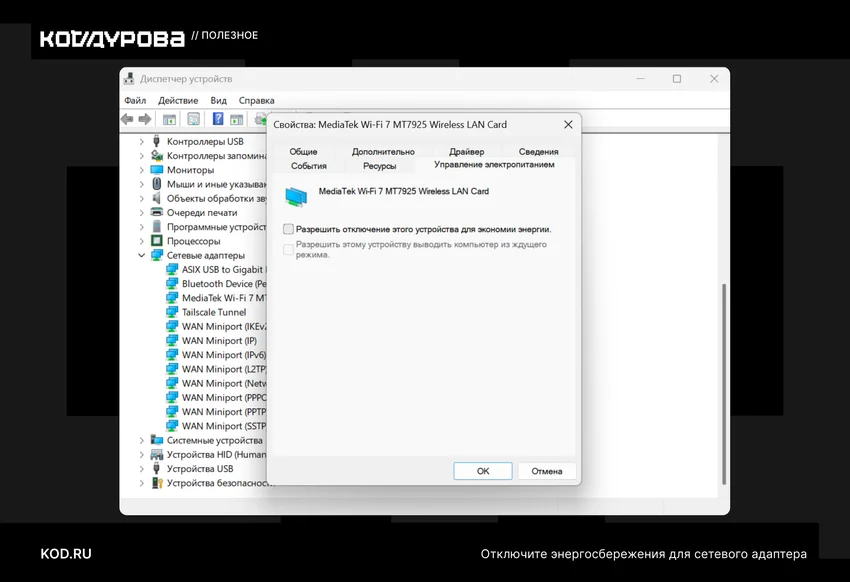Expand Мыши и иные указывающие category
This screenshot has width=850, height=582.
pyautogui.click(x=141, y=184)
